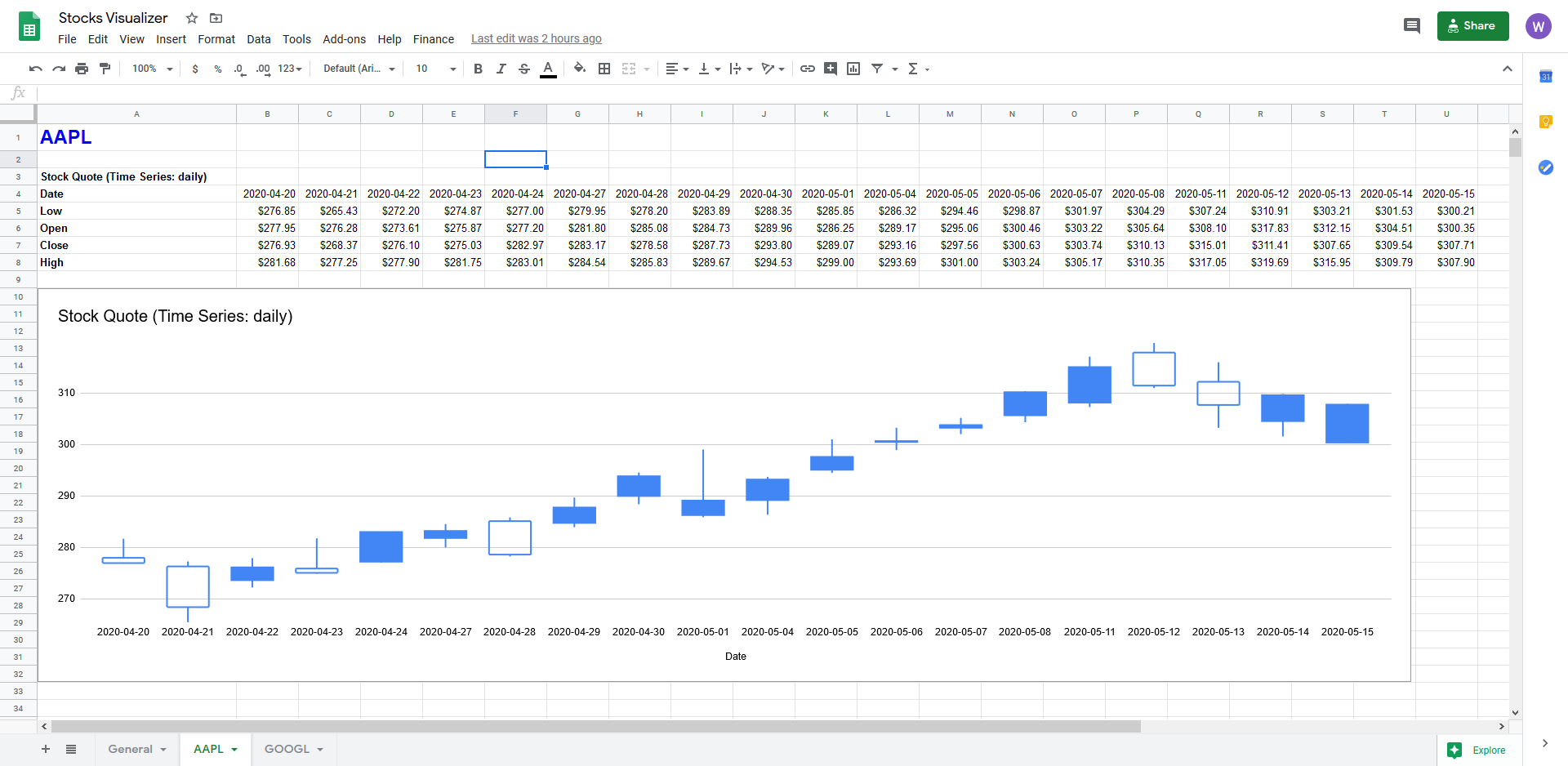Click the green Share button

(1472, 26)
